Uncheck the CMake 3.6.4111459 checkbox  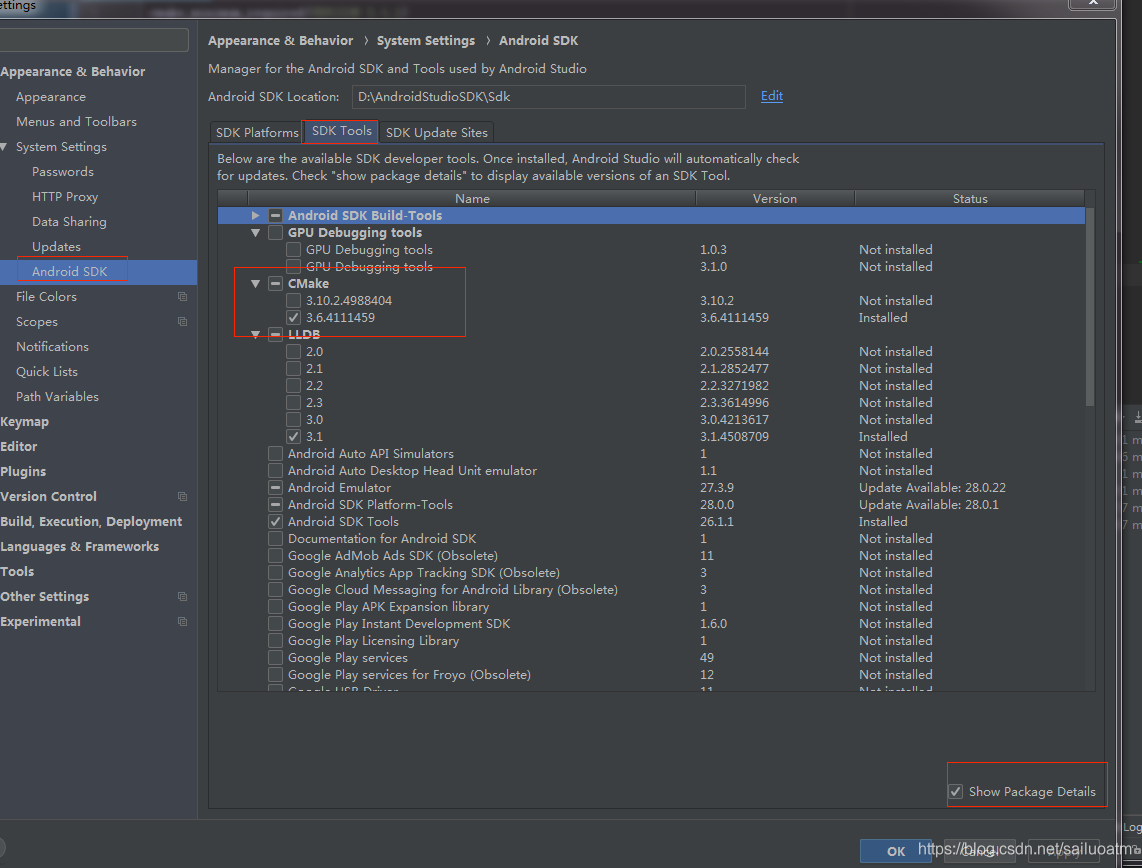coord(294,317)
